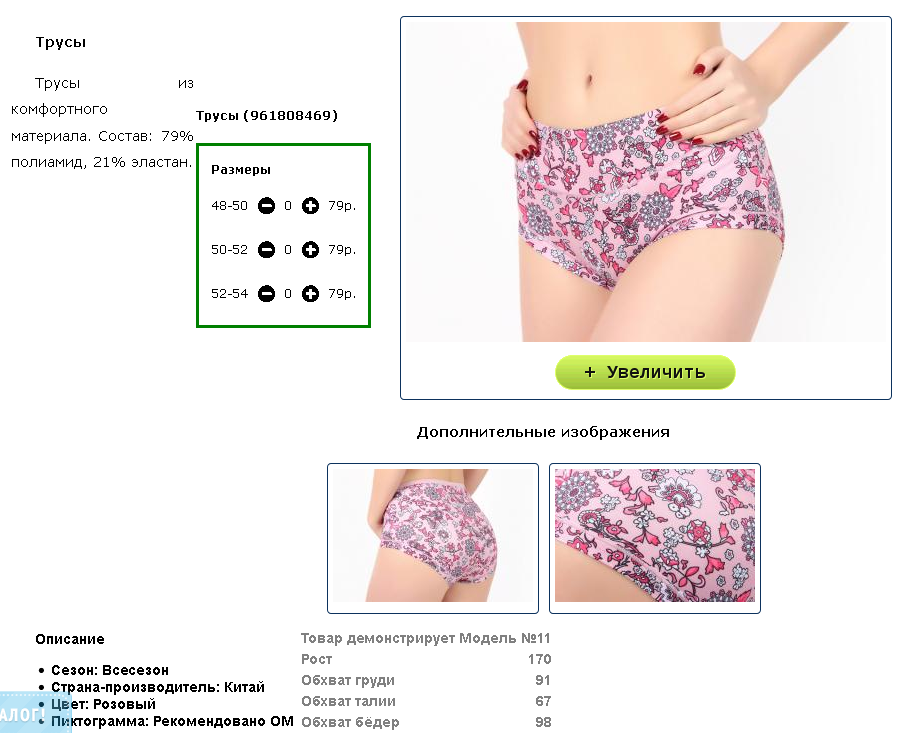Click the Описание description heading
Screen dimensions: 908x733
(x=70, y=639)
